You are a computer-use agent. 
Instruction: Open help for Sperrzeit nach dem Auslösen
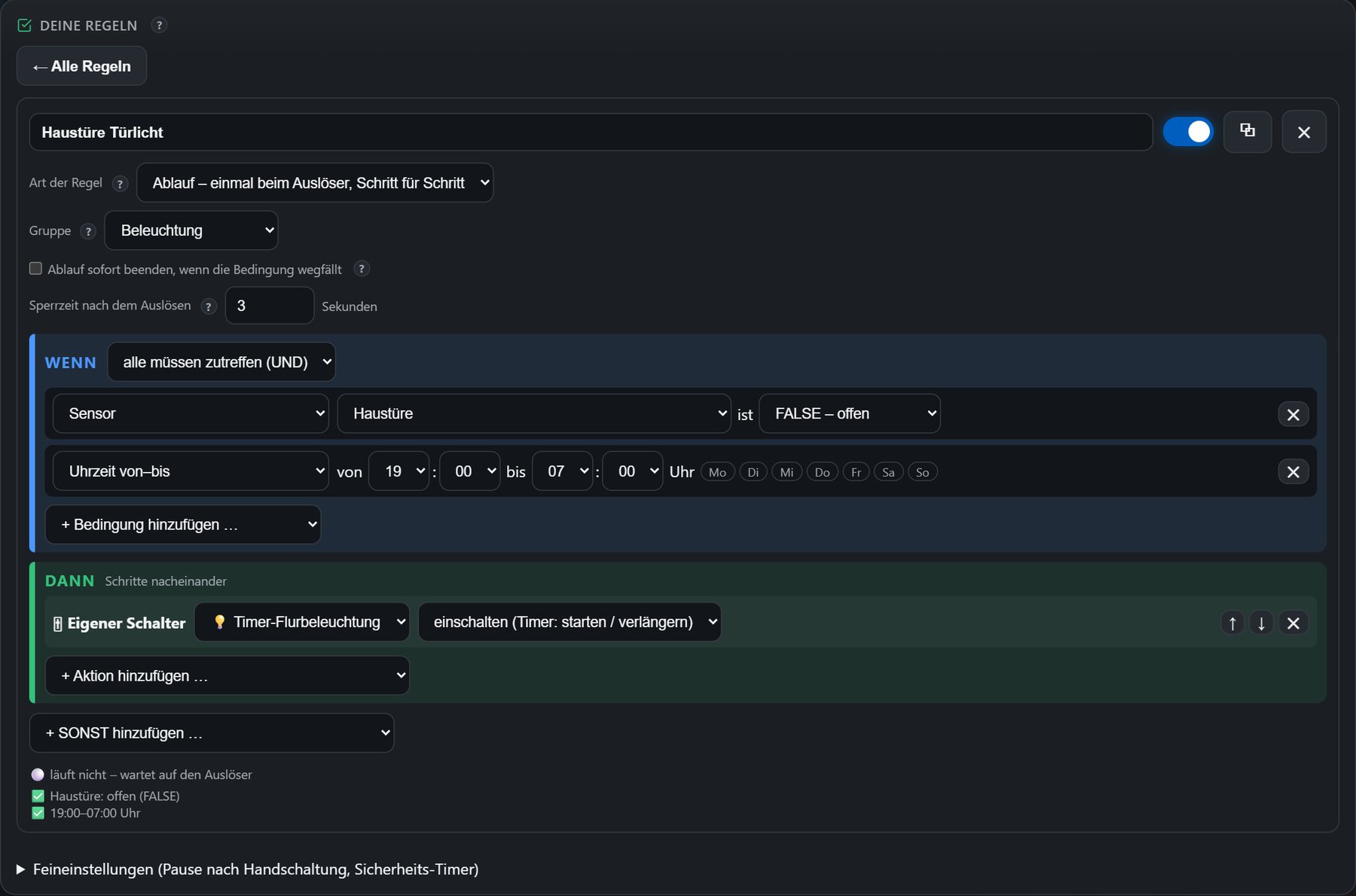pyautogui.click(x=209, y=306)
